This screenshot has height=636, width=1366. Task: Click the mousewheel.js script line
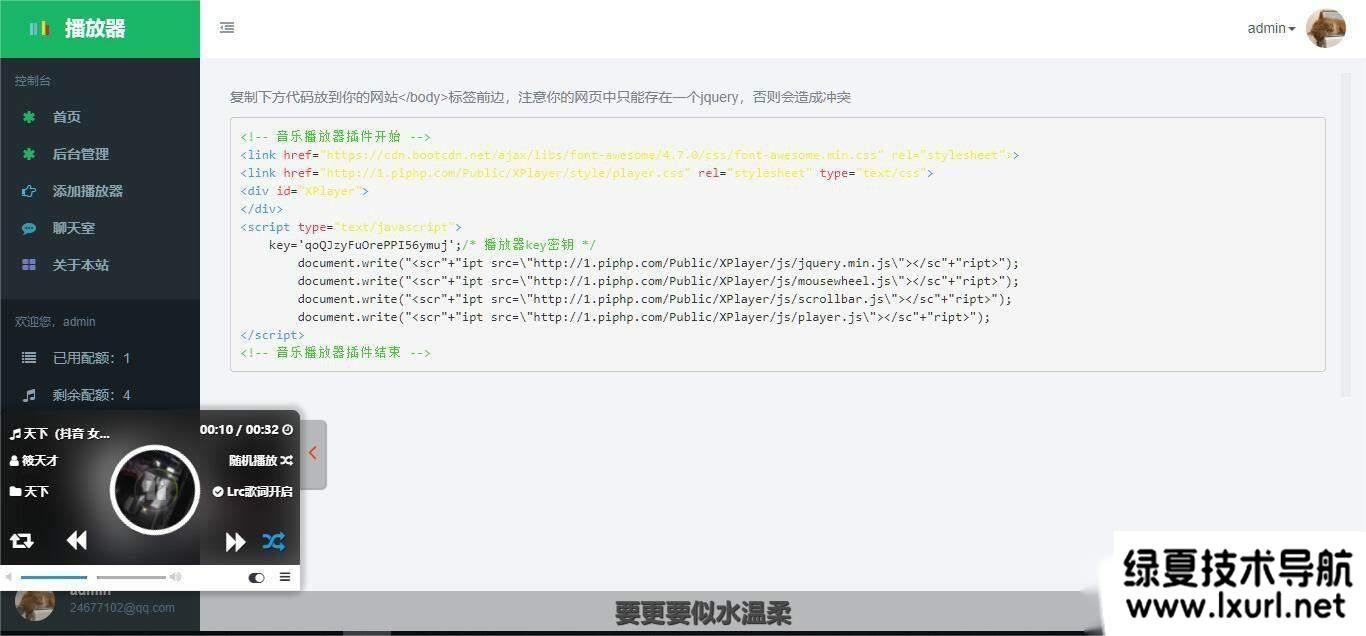(x=658, y=281)
